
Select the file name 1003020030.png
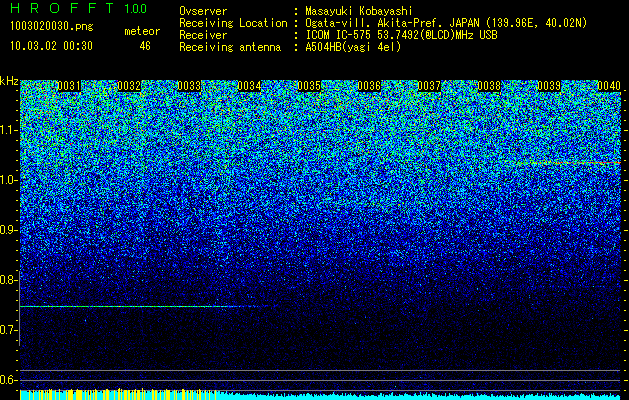pos(52,26)
